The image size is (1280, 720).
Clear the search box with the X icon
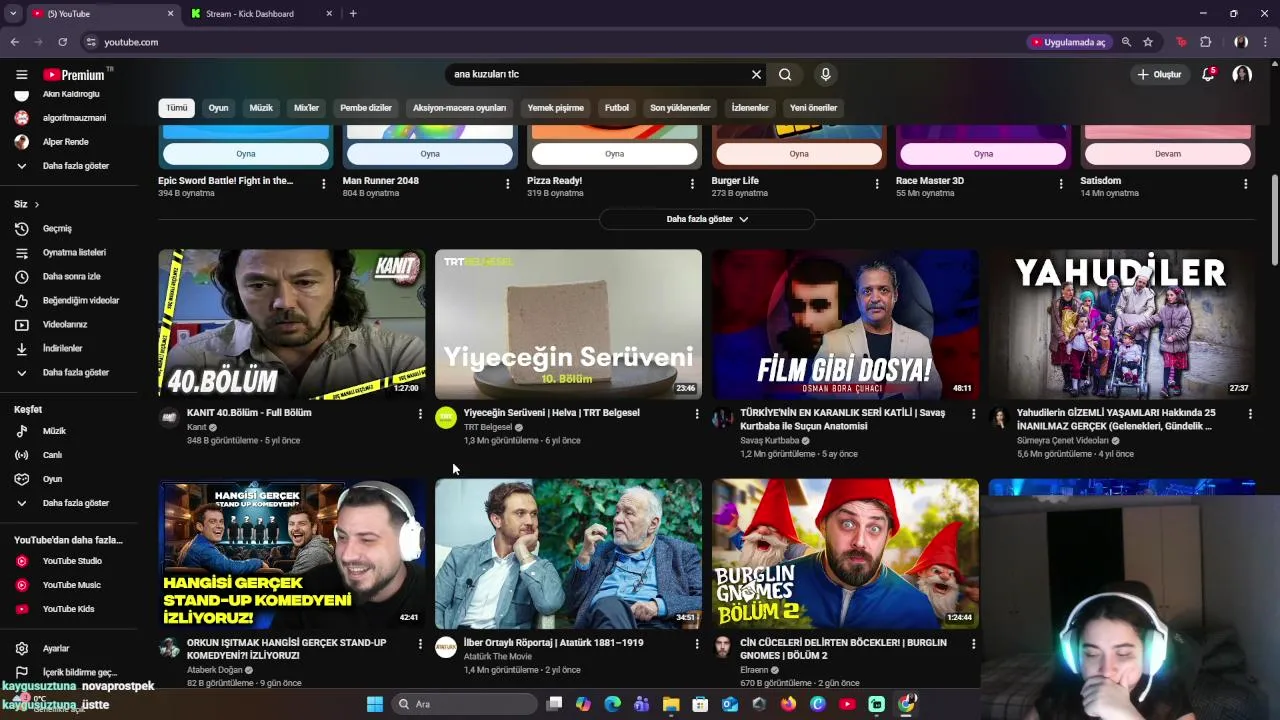point(756,74)
